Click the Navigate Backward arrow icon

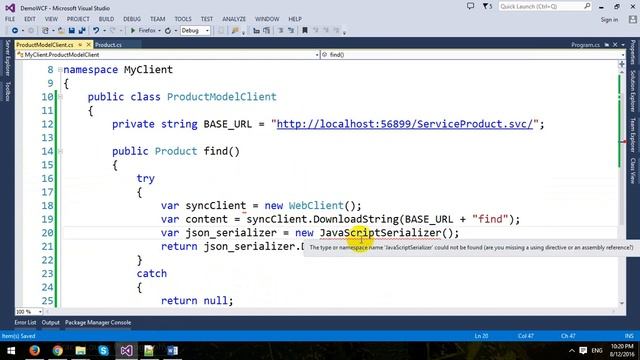click(15, 31)
